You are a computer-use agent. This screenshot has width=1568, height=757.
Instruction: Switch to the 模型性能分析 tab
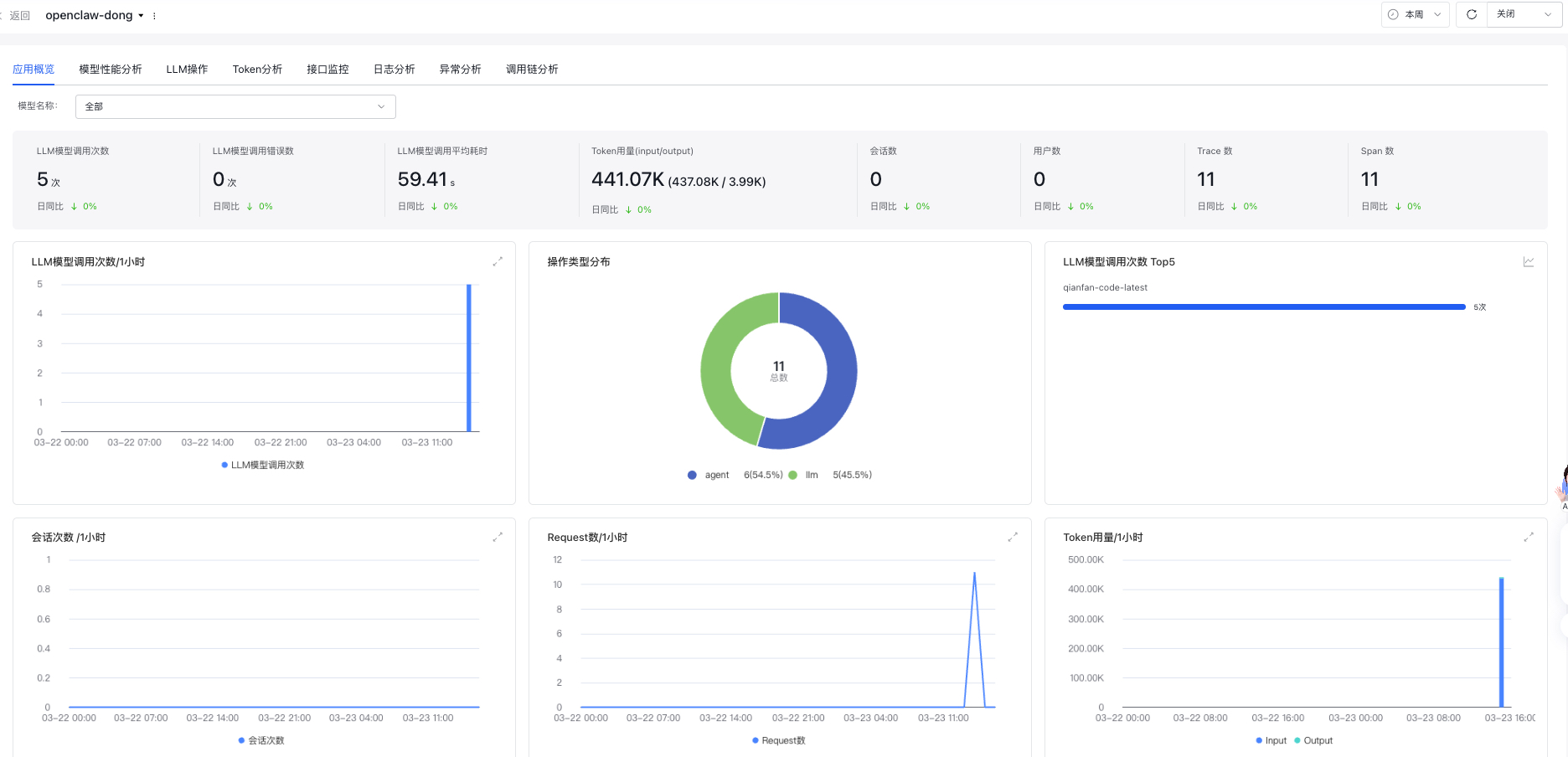coord(111,70)
